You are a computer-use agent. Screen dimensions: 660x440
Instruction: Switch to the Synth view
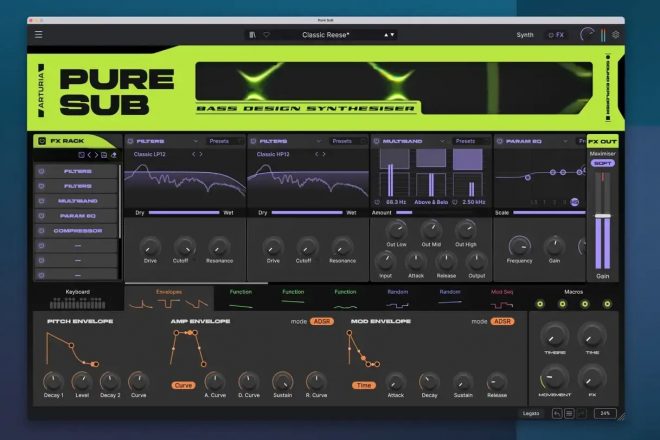525,35
